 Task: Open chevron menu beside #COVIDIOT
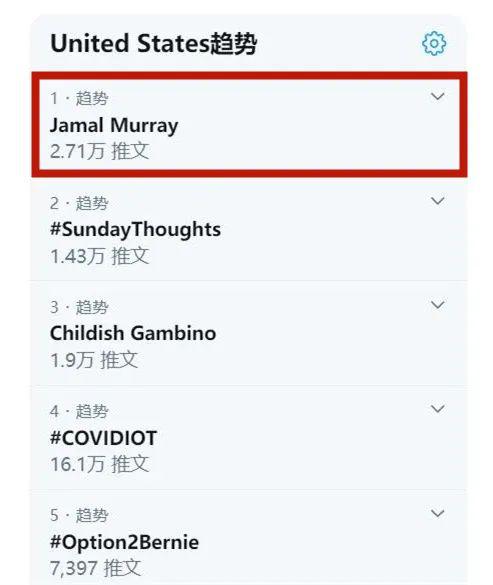click(x=437, y=409)
